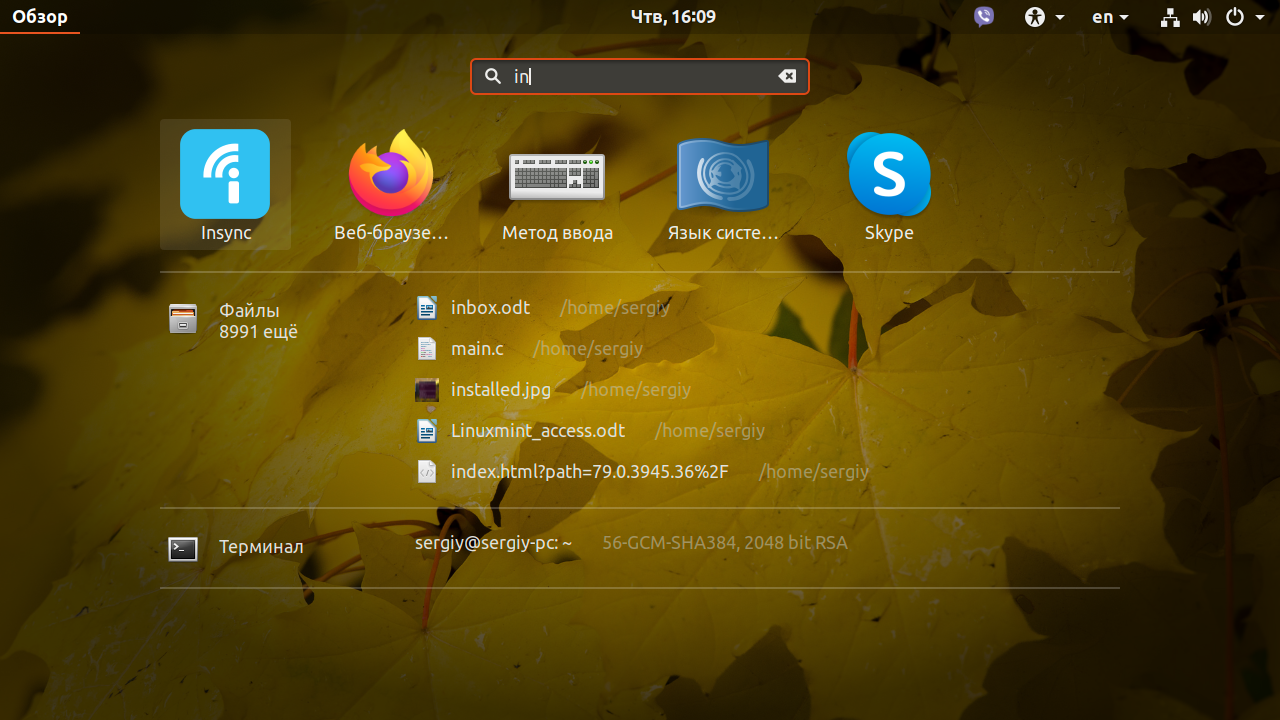Open the index.html?path=79.0.3945.36%2F result
The width and height of the screenshot is (1280, 720).
(590, 472)
